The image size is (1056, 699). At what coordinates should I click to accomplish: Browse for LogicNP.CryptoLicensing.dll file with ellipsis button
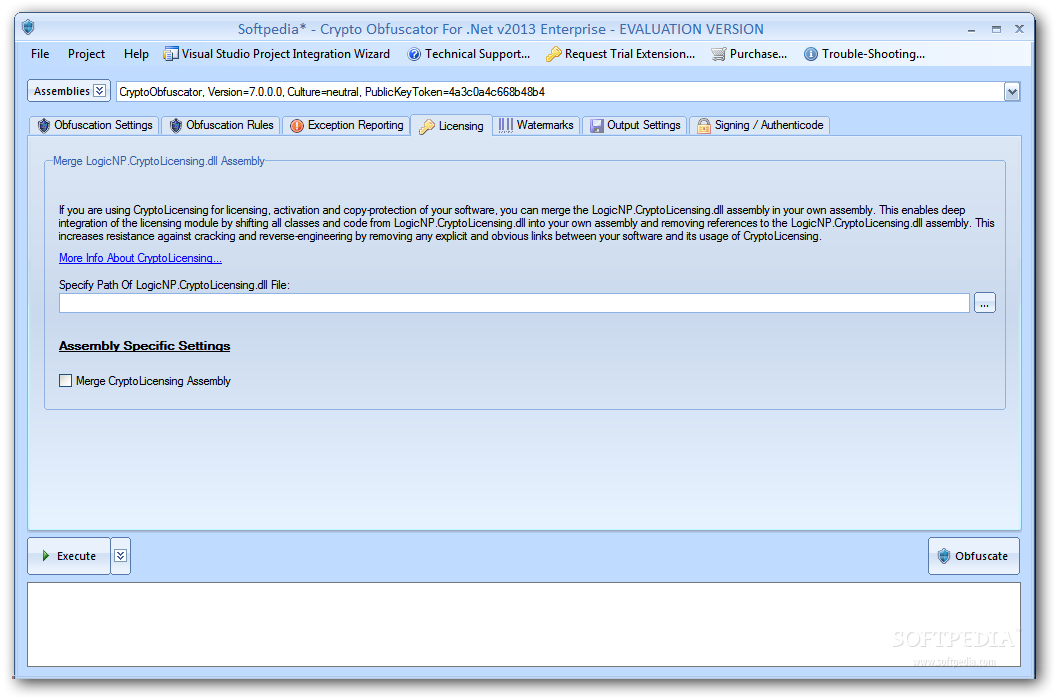pyautogui.click(x=984, y=303)
